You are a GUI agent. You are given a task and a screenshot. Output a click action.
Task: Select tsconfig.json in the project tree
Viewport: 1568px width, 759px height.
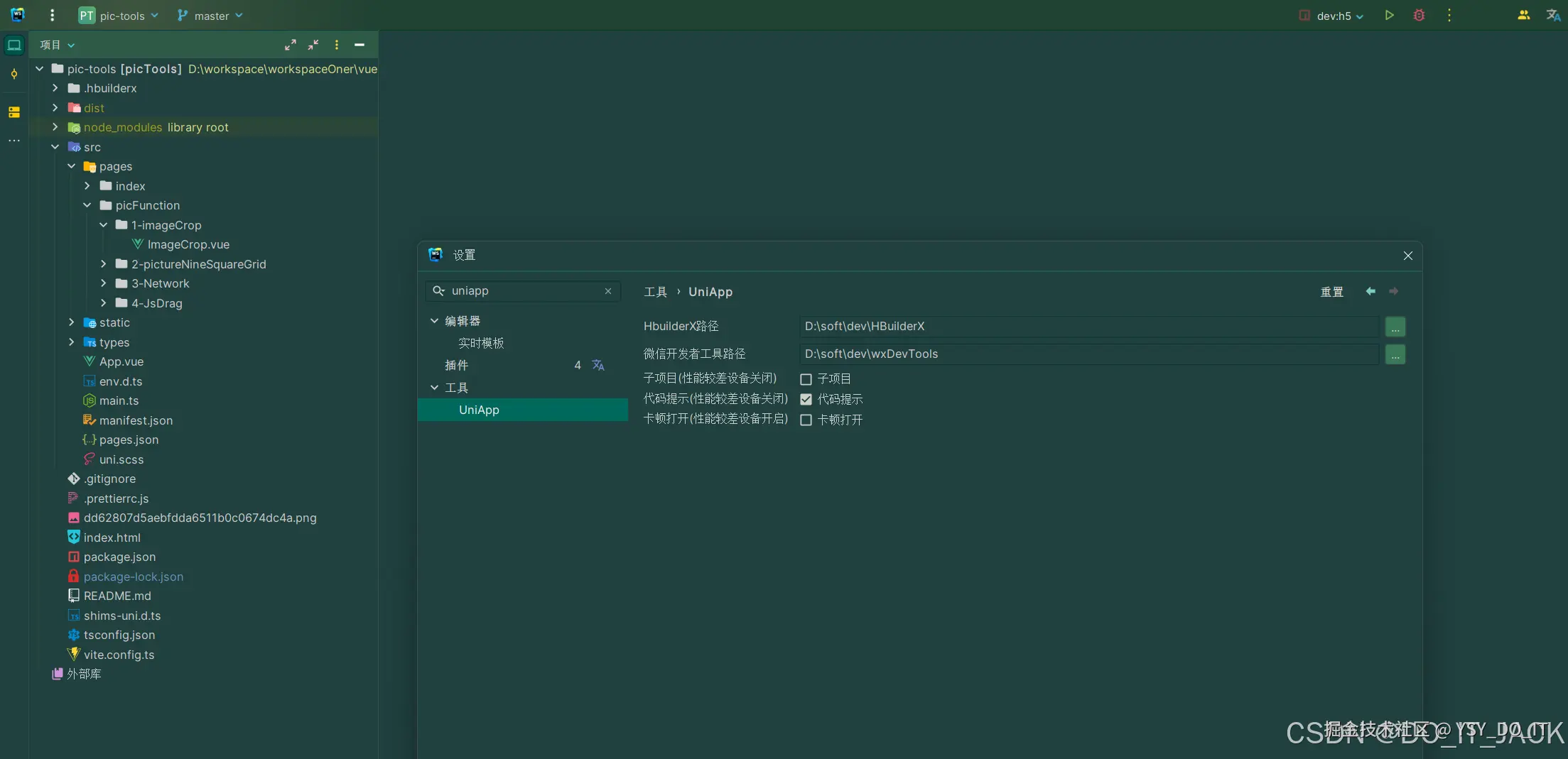pos(119,635)
